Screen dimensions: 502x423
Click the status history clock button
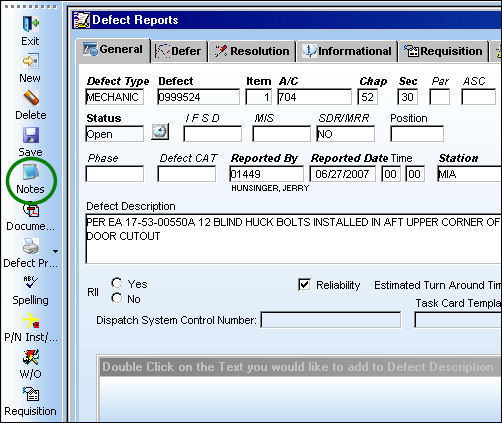tap(160, 132)
